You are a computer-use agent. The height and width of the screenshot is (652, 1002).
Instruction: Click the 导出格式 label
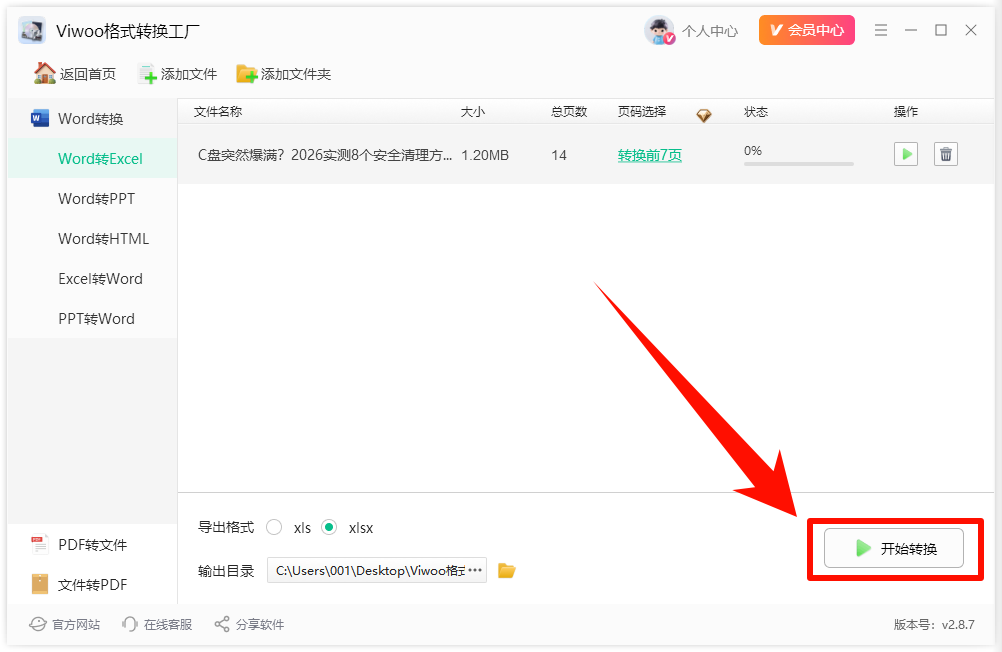(x=226, y=527)
